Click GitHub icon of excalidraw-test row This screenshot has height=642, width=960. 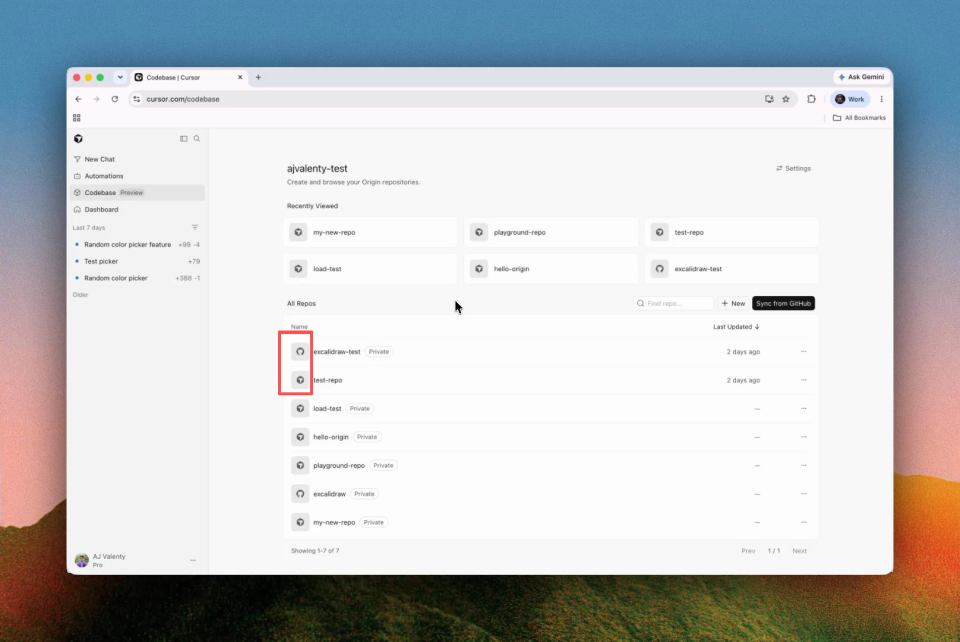point(300,352)
